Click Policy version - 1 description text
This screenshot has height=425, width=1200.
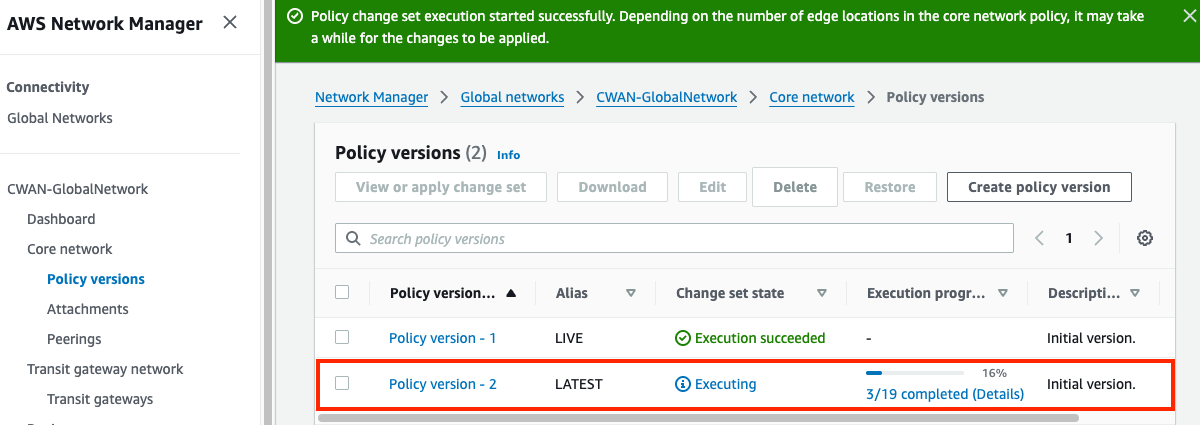1091,338
